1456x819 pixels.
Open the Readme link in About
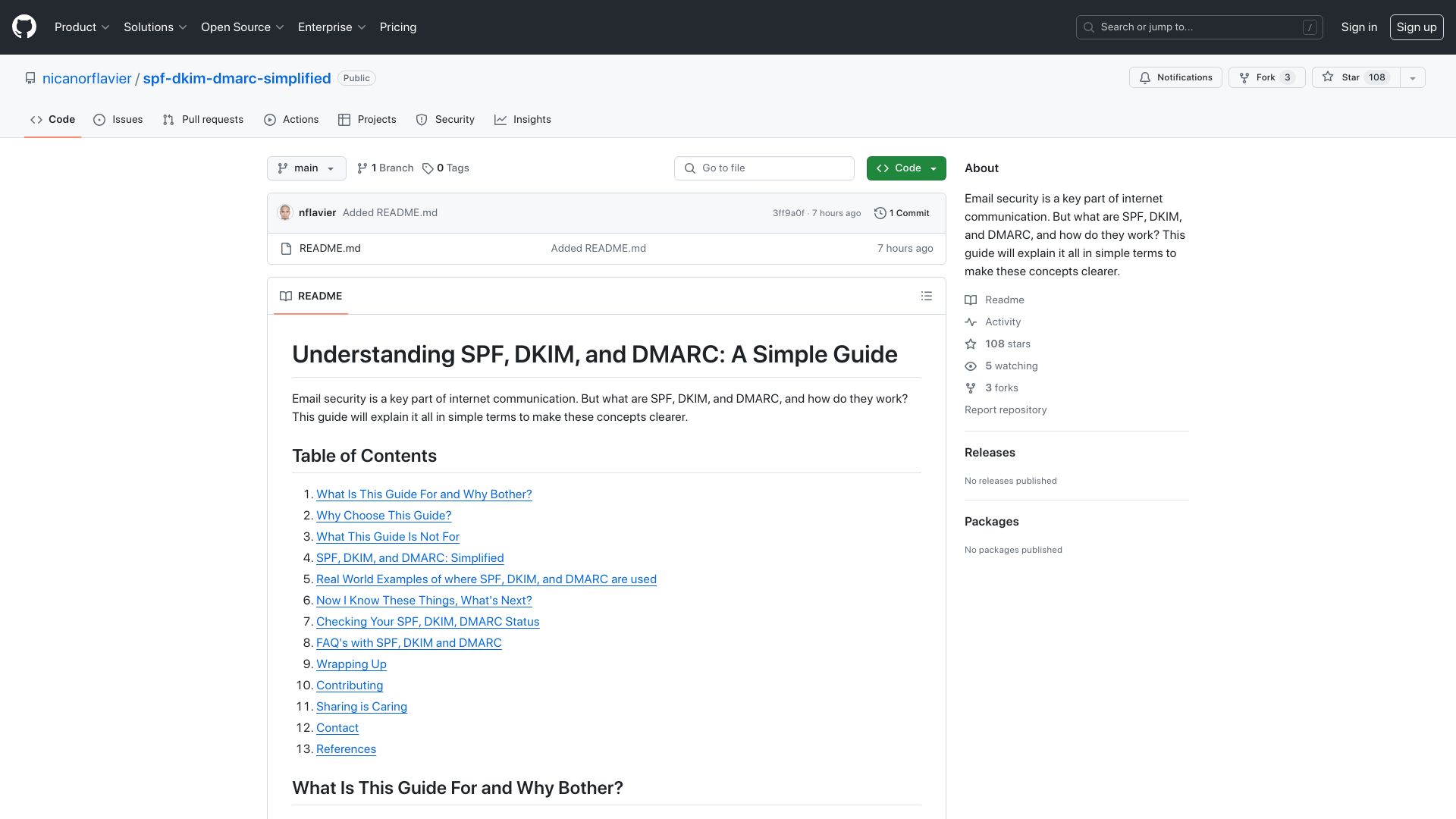click(x=994, y=300)
